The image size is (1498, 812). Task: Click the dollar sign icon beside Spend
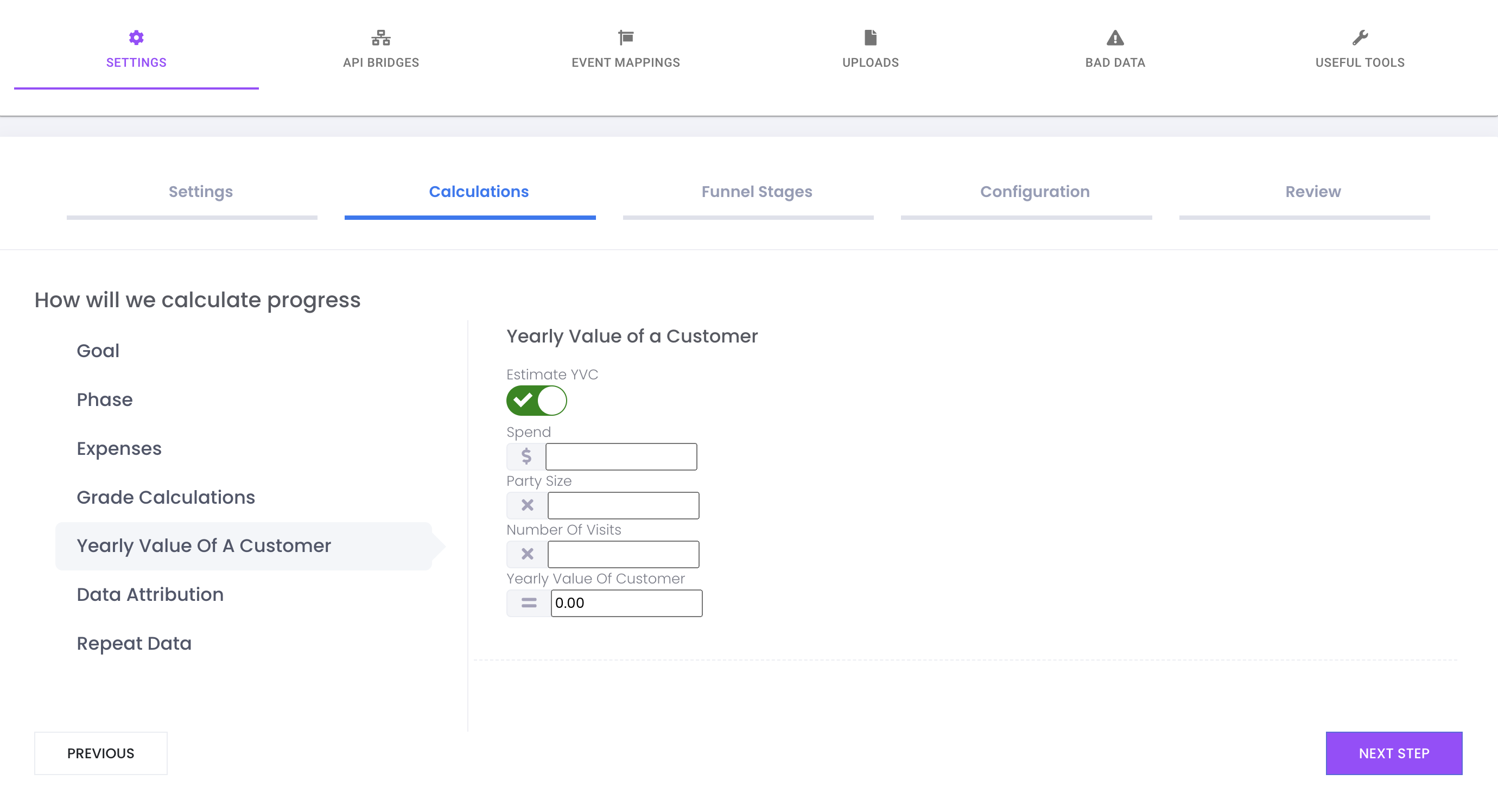click(526, 456)
